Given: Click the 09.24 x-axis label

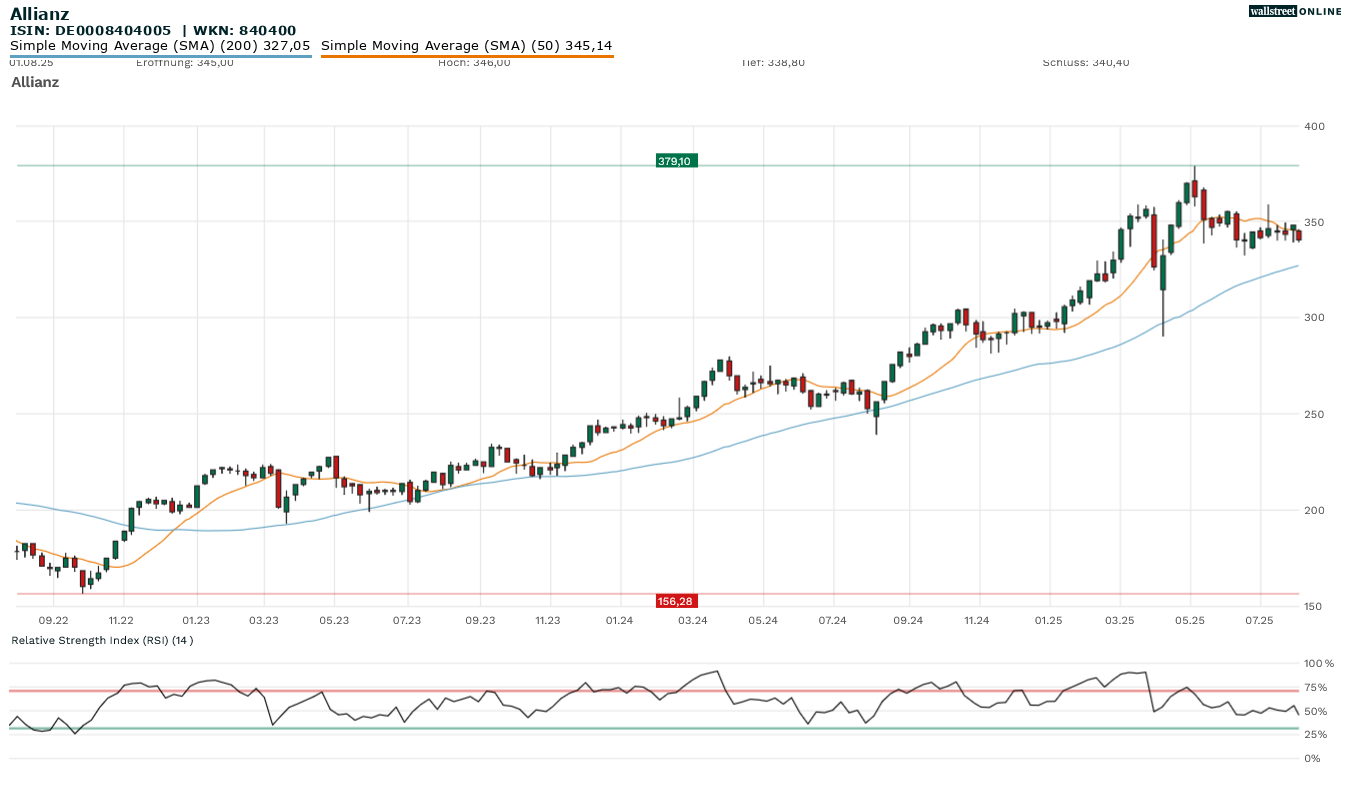Looking at the screenshot, I should point(908,621).
